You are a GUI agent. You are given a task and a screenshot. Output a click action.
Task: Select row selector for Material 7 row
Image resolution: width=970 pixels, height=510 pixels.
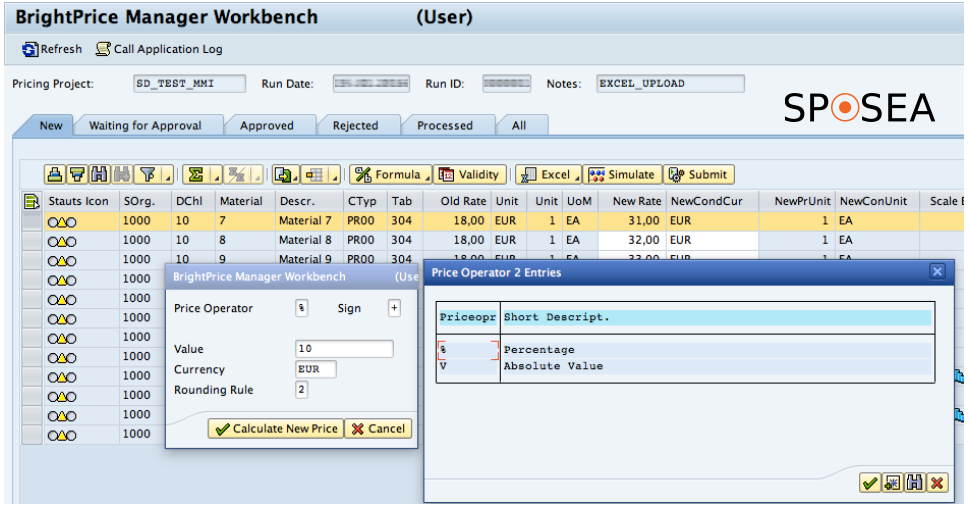point(32,222)
